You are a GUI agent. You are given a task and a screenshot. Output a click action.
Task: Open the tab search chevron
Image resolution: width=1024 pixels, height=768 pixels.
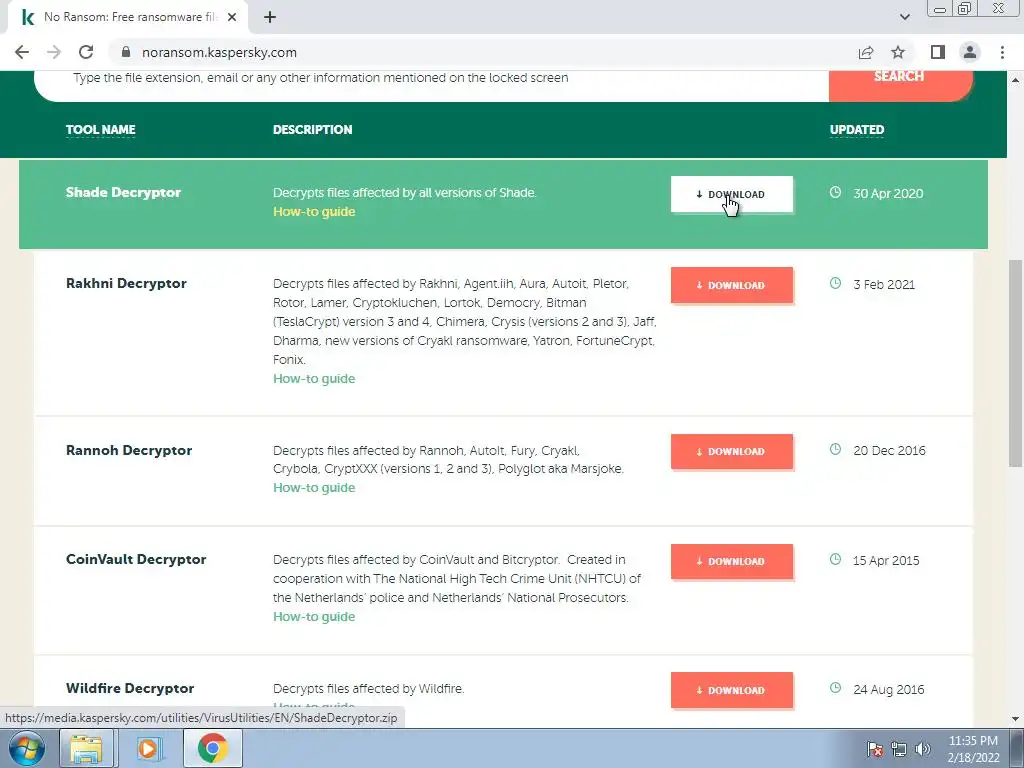(904, 17)
